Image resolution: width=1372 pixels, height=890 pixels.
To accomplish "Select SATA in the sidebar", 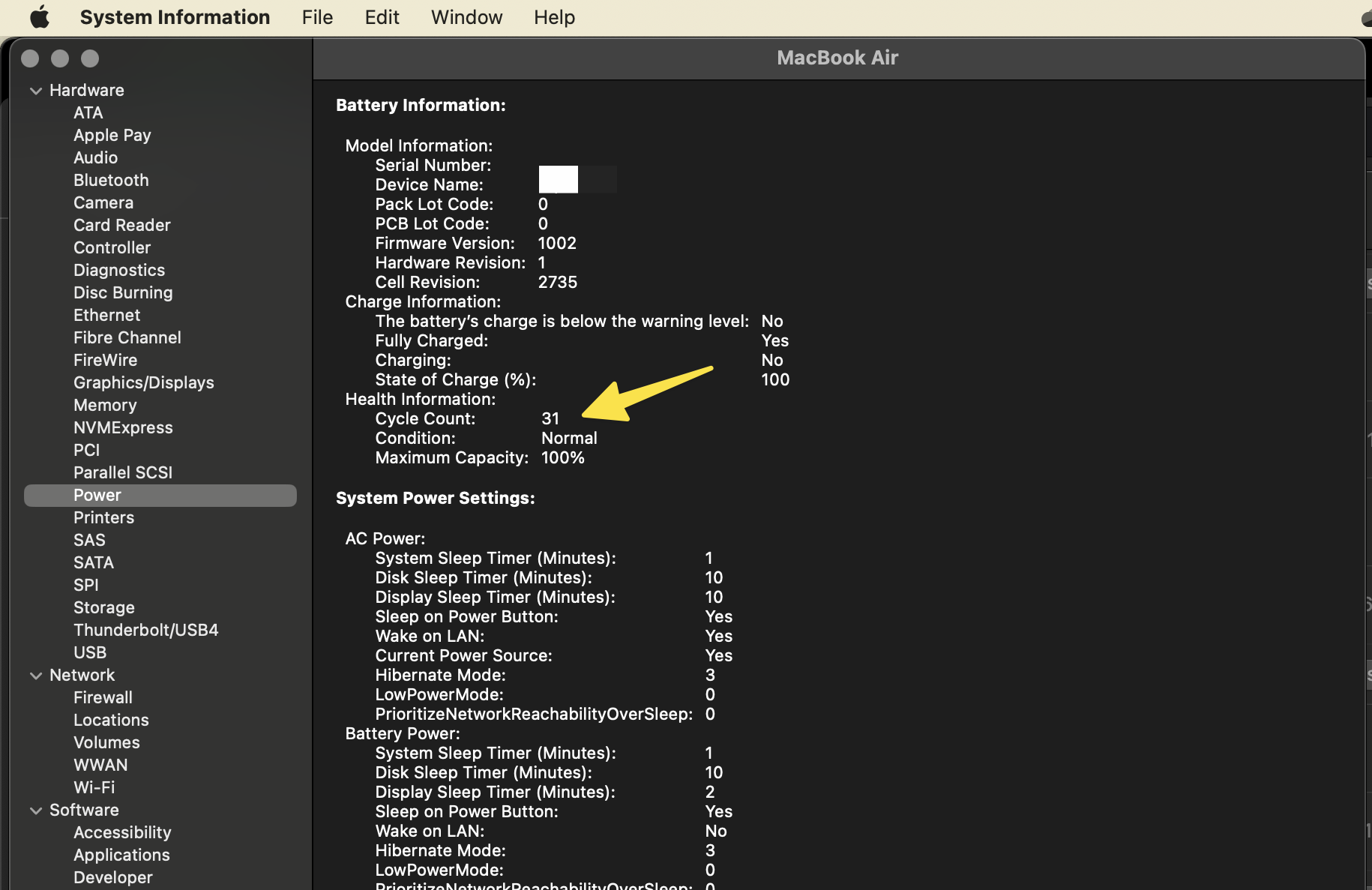I will click(x=94, y=562).
